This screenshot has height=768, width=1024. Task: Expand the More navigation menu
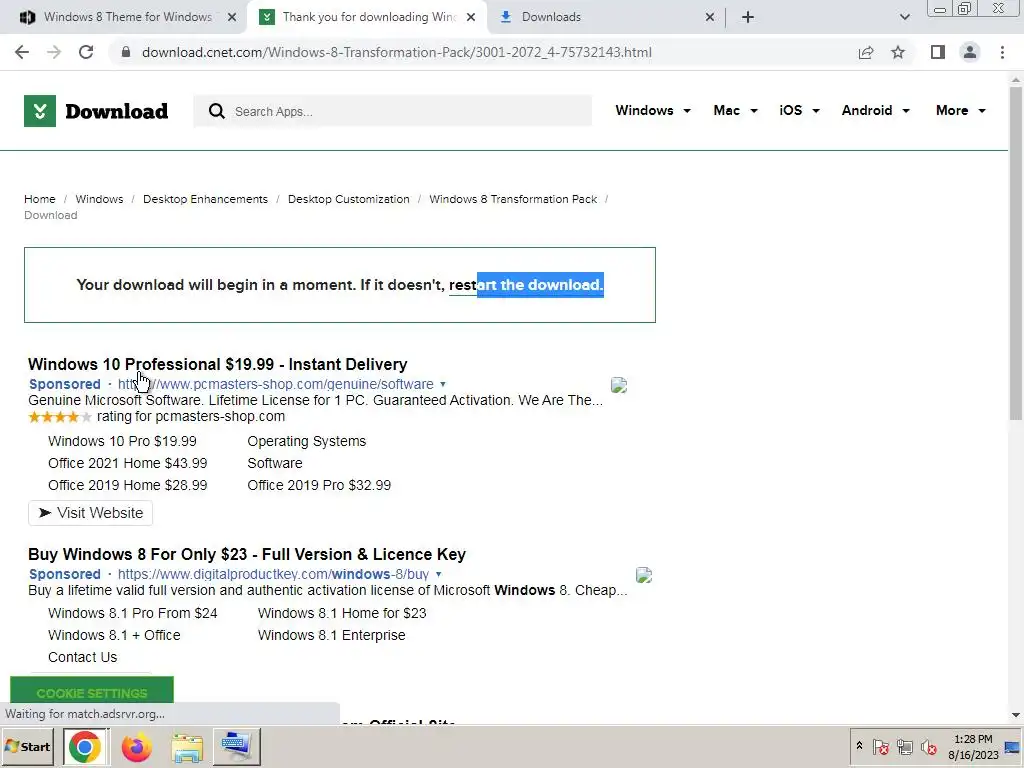[x=961, y=110]
